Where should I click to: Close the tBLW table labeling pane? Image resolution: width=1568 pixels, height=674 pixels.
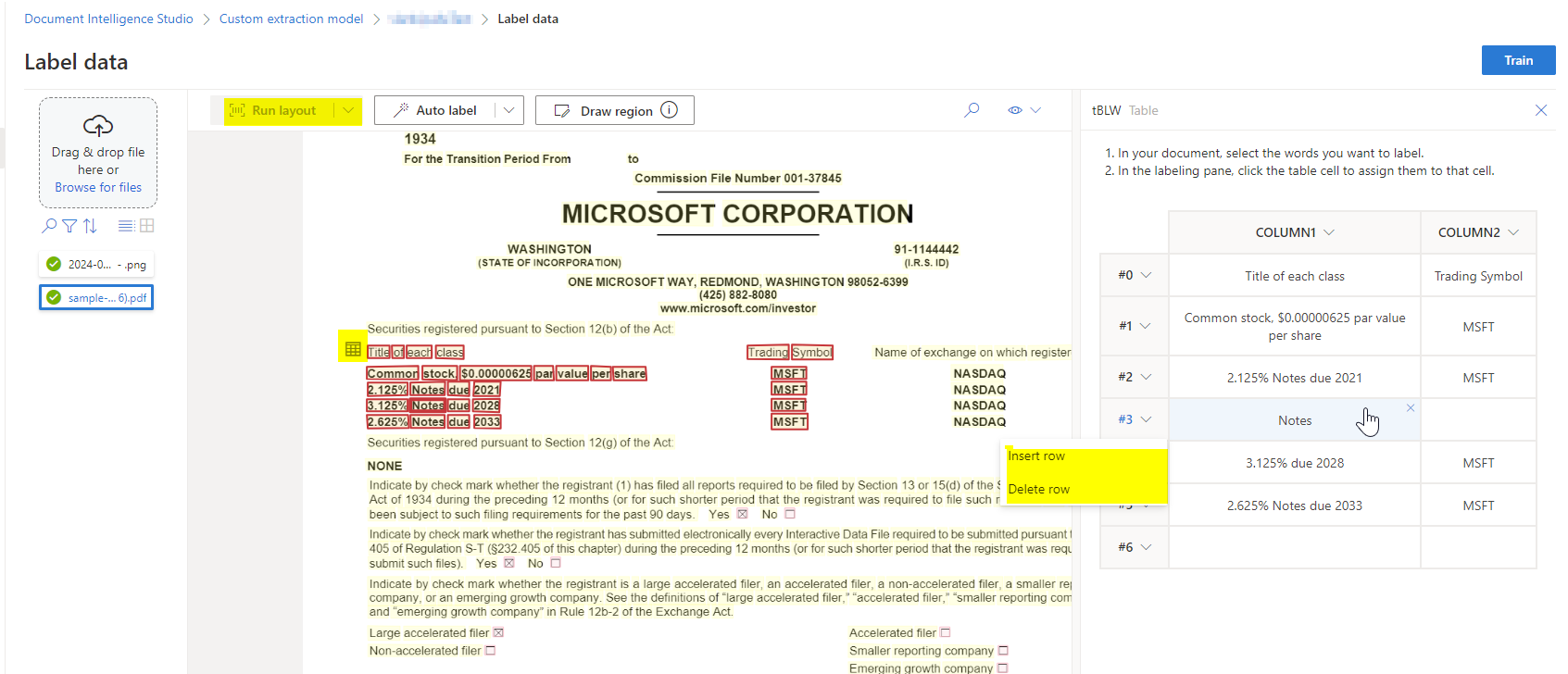point(1541,110)
